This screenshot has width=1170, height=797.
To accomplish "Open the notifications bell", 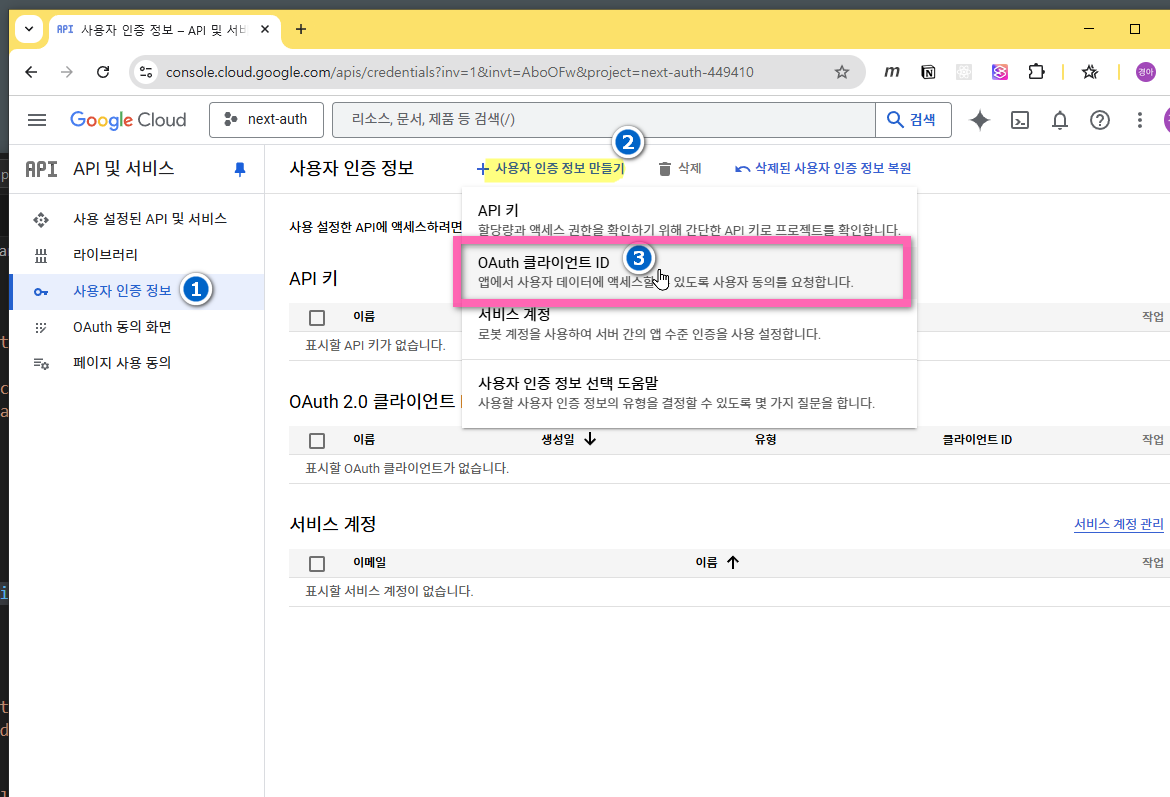I will coord(1060,120).
